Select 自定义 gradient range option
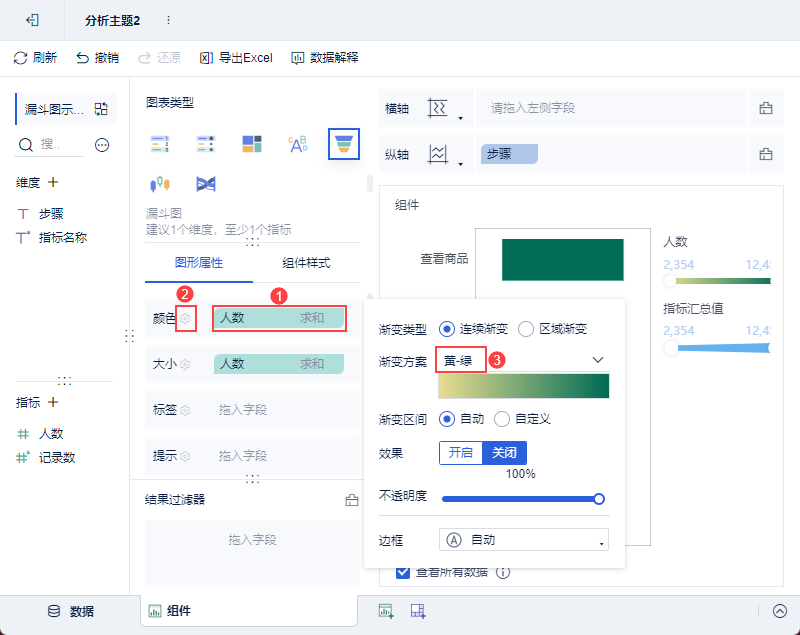800x635 pixels. coord(502,418)
